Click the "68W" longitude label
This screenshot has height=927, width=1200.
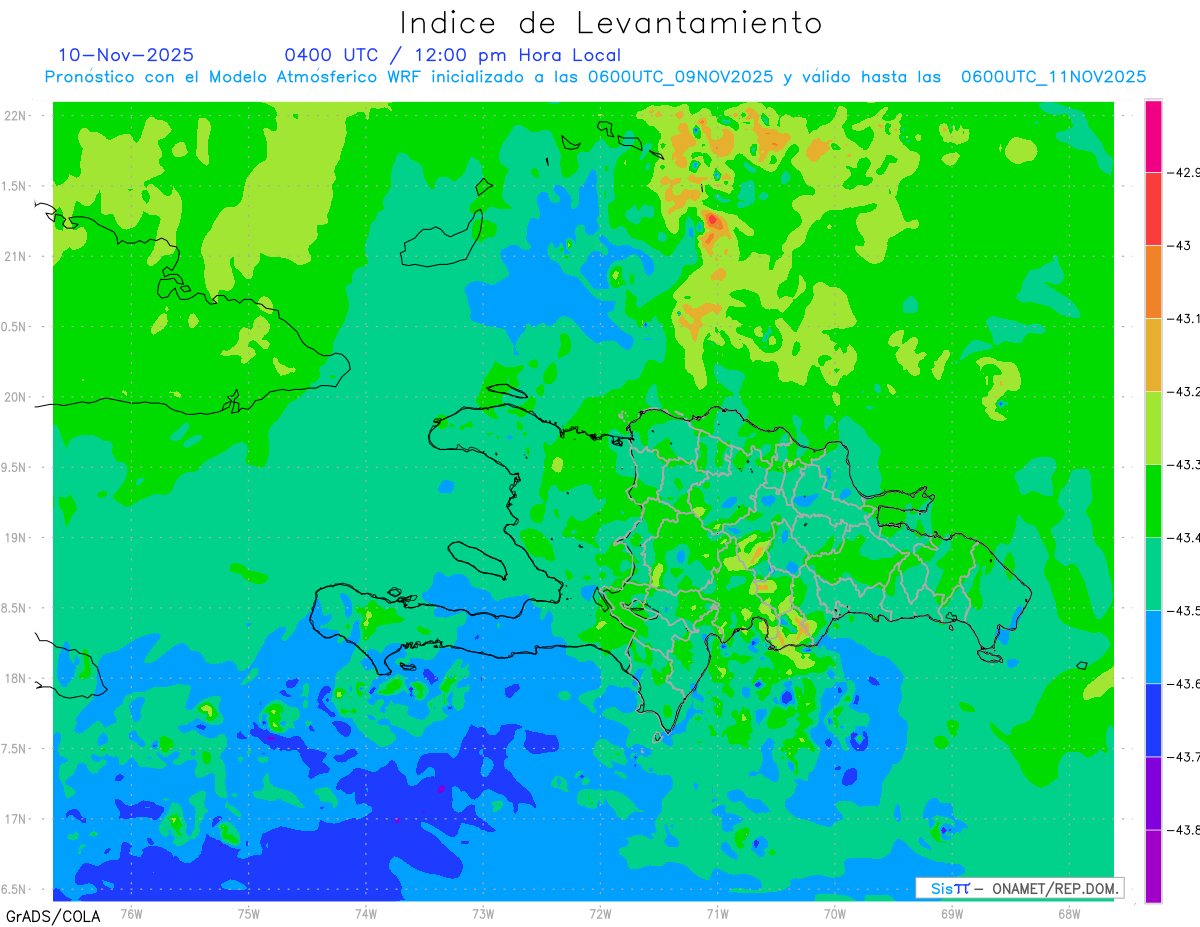1069,913
